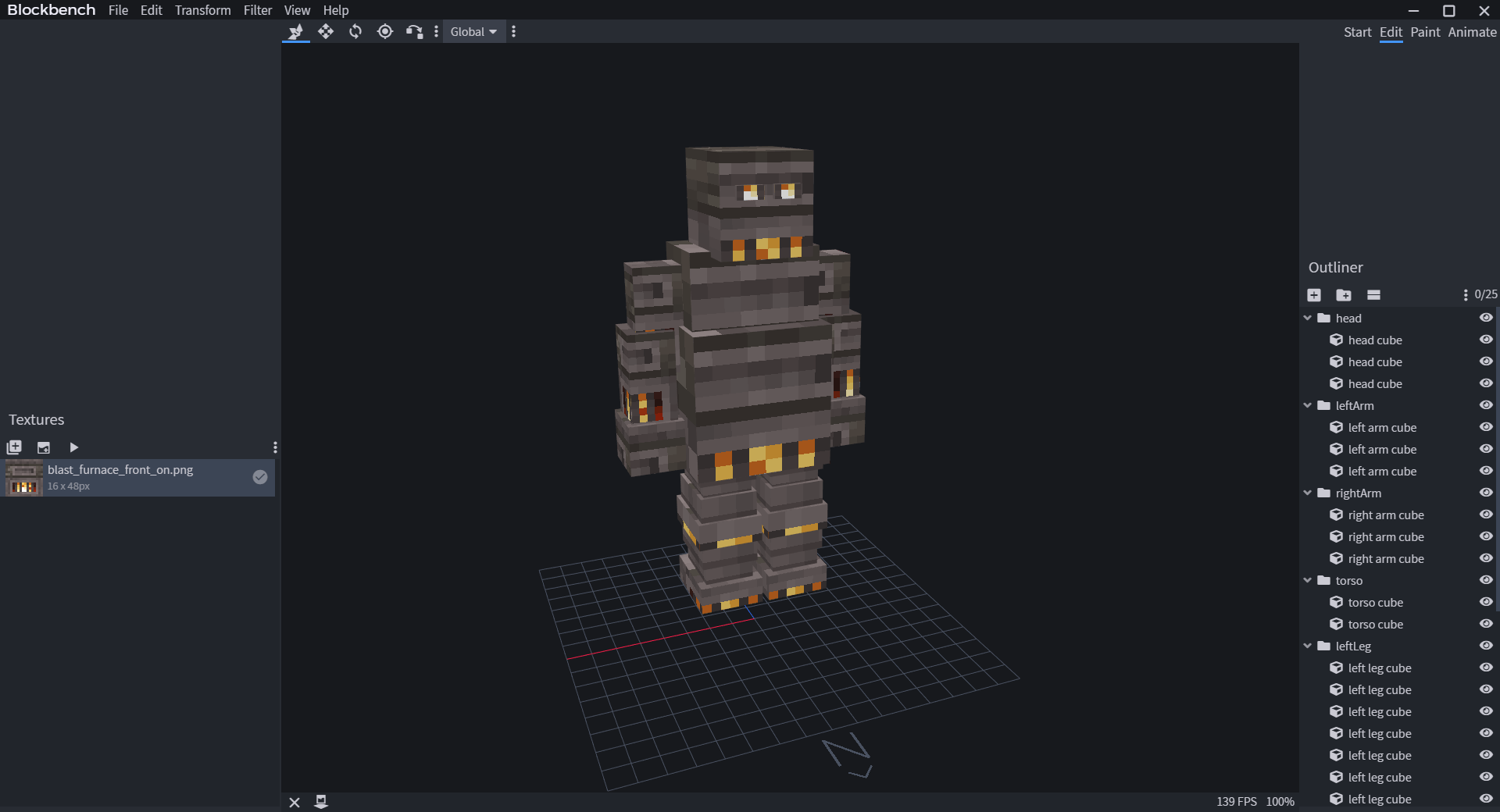1500x812 pixels.
Task: Open the Filter menu
Action: (x=258, y=10)
